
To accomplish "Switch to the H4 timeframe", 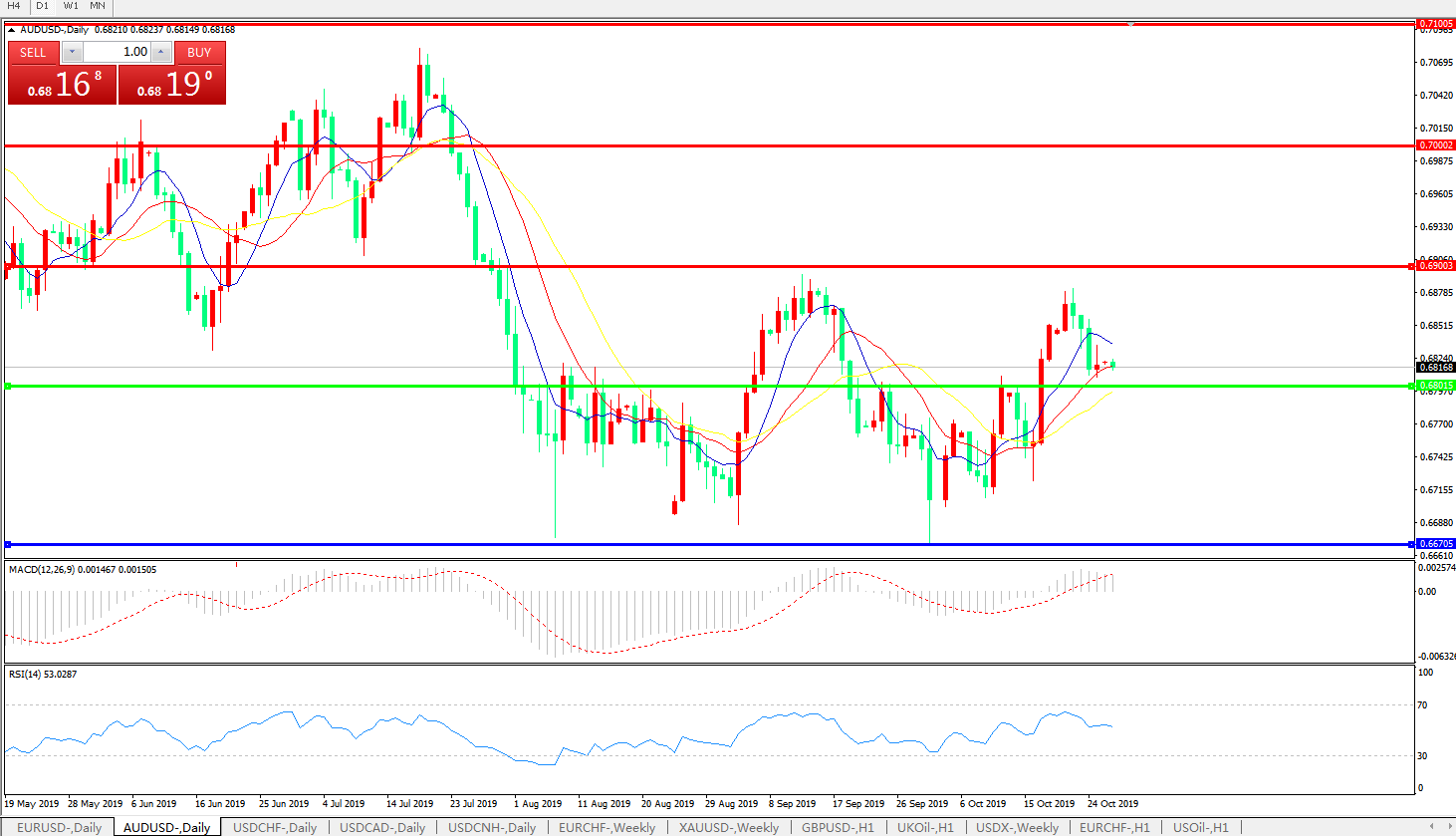I will point(14,6).
